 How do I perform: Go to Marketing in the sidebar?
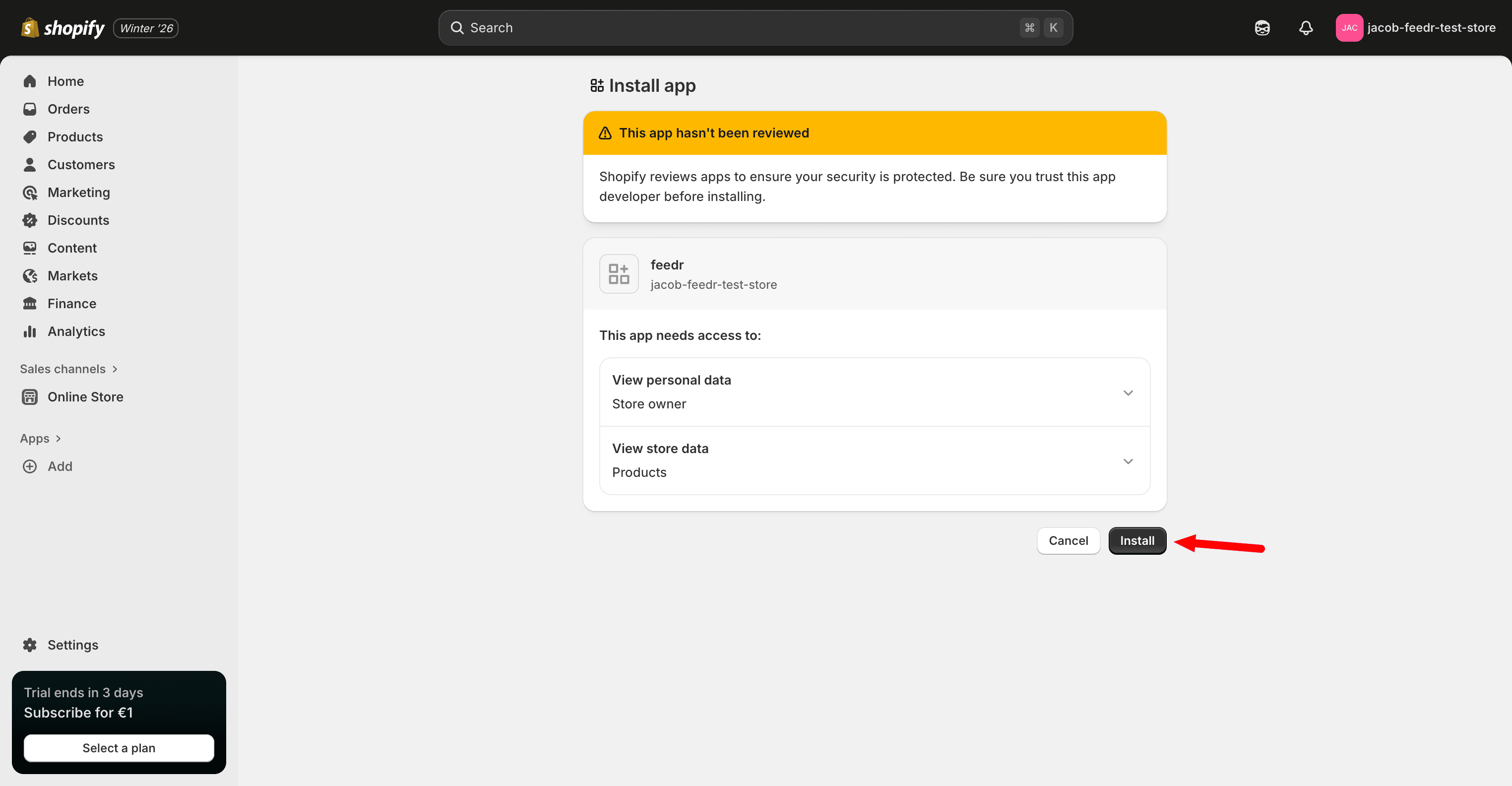(x=79, y=193)
